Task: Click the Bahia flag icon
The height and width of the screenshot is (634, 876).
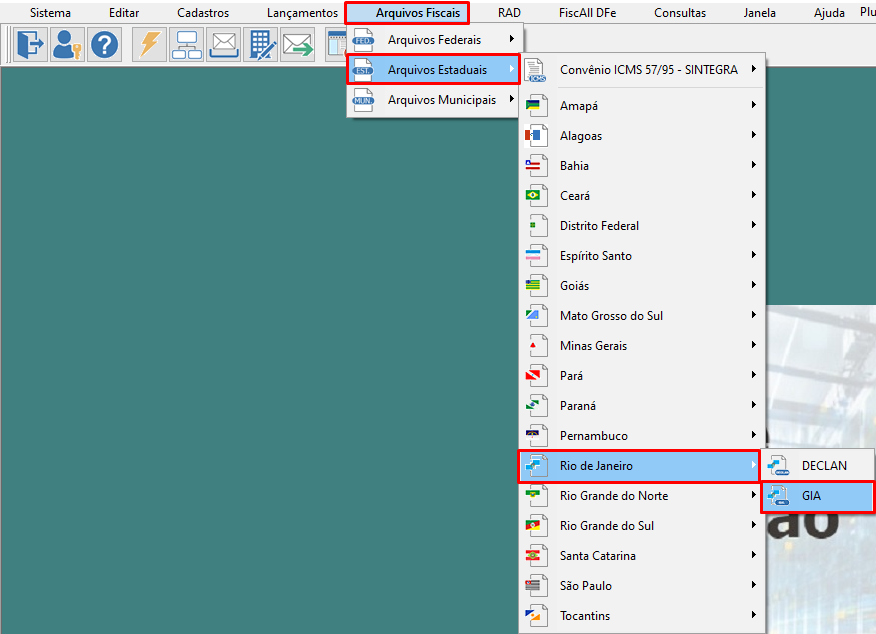Action: pos(536,166)
